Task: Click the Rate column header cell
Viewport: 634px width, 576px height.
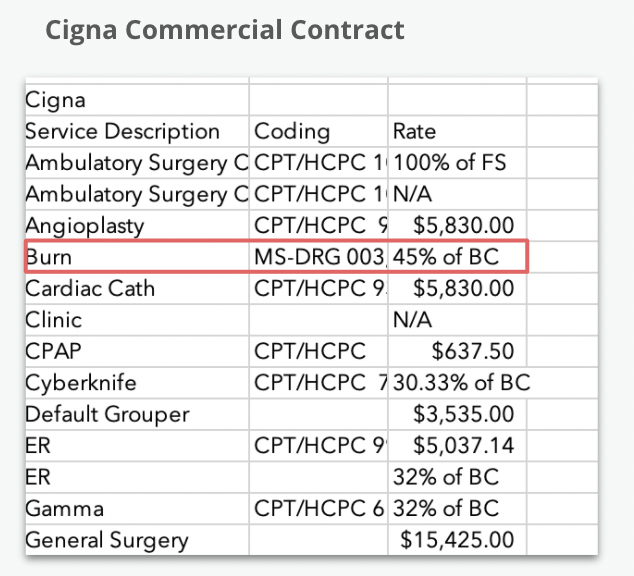Action: [414, 131]
